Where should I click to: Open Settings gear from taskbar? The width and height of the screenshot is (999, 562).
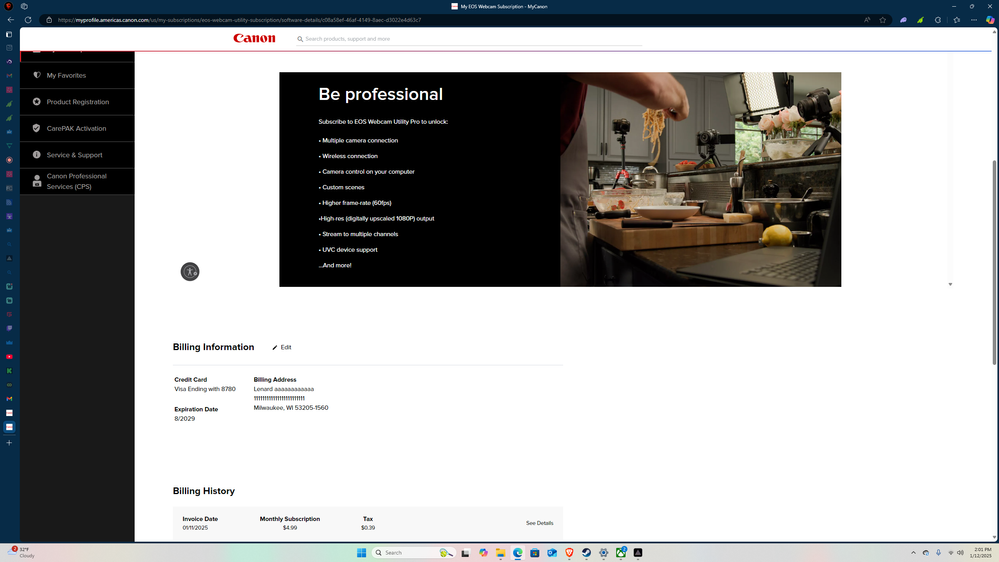[603, 552]
